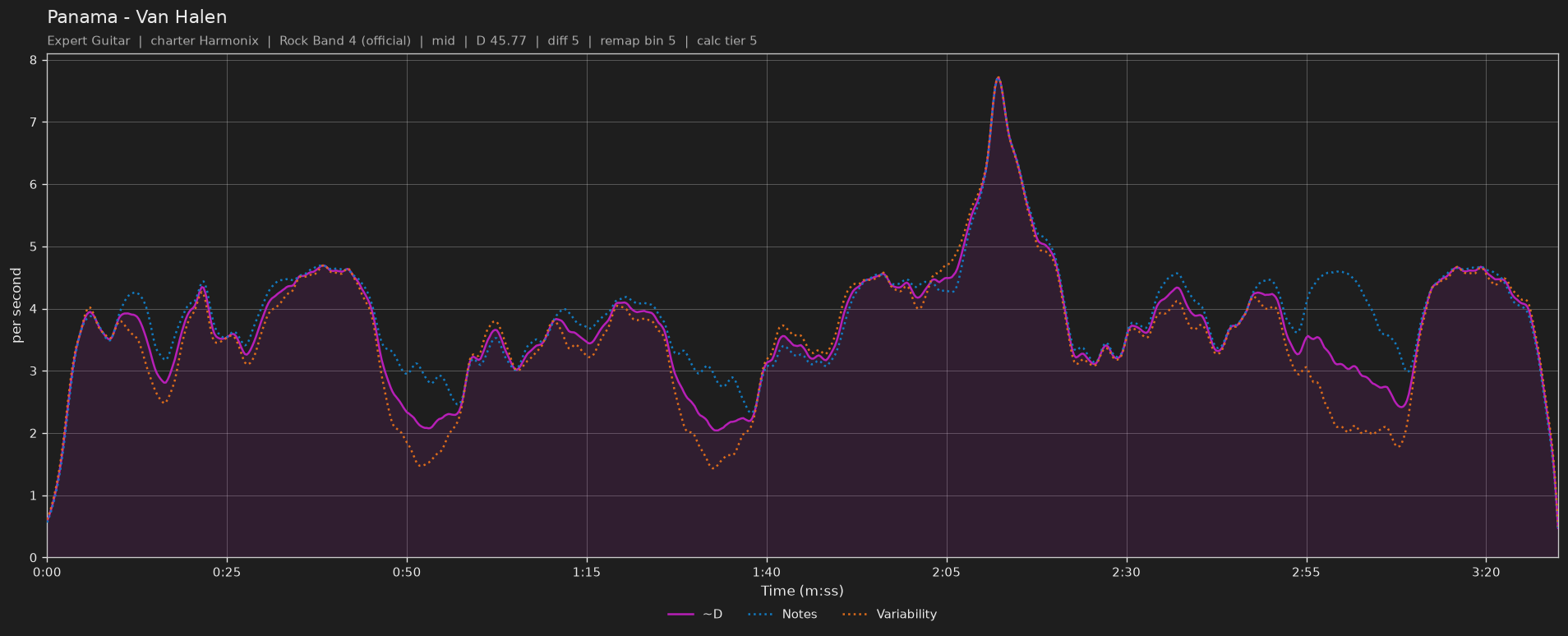
Task: Click the '3:20' x-axis tick label
Action: [x=1486, y=572]
